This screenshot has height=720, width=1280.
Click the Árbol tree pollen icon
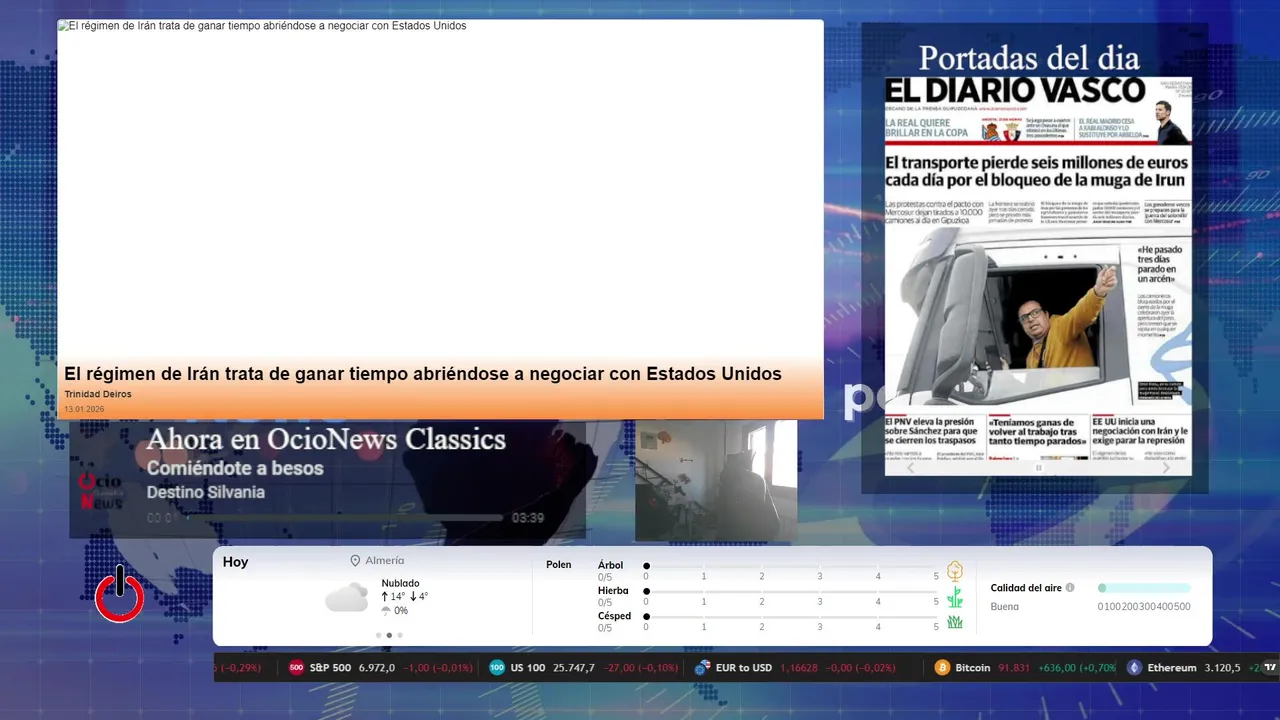tap(955, 571)
